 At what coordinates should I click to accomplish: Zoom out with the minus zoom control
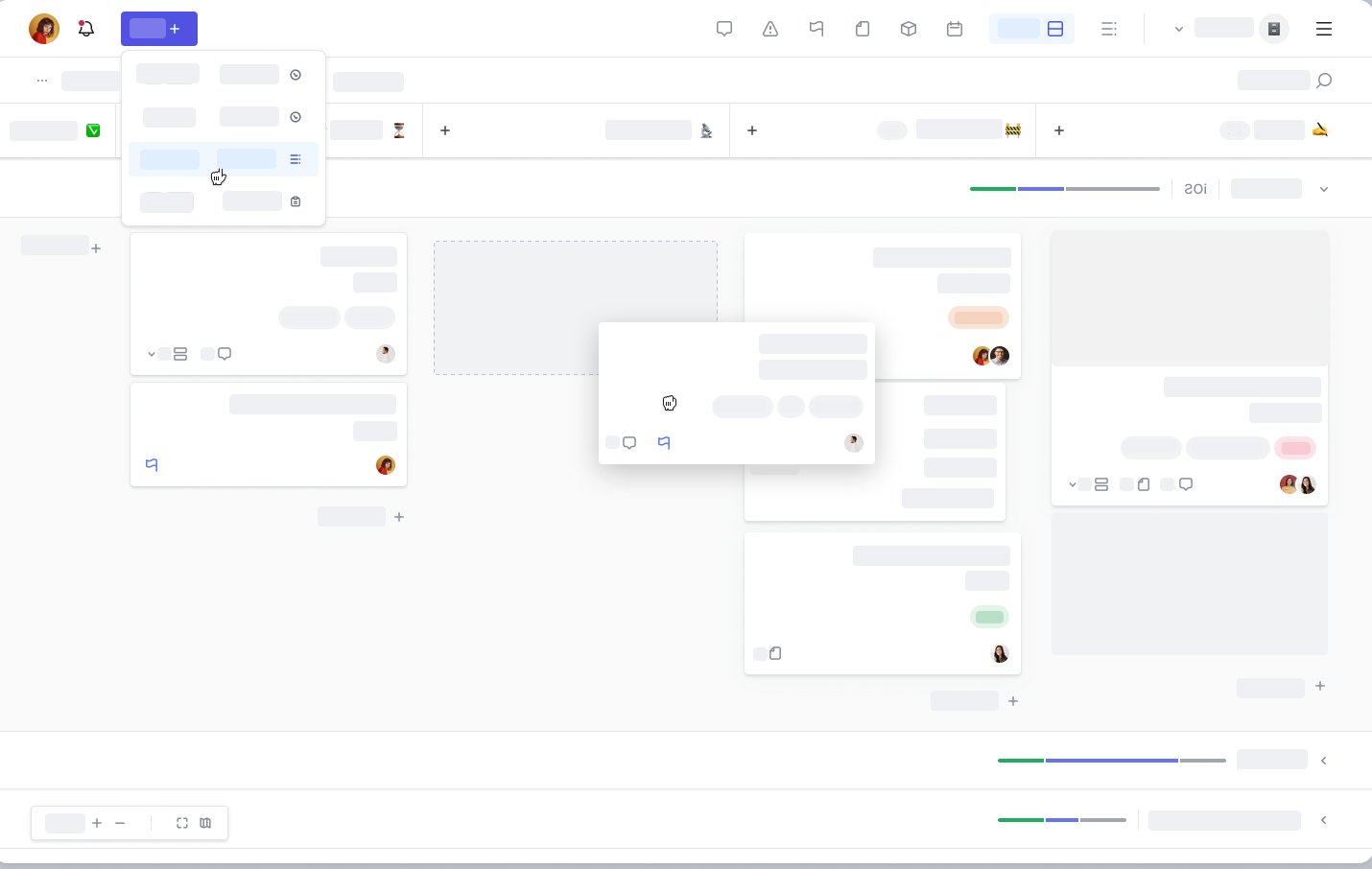click(x=120, y=823)
